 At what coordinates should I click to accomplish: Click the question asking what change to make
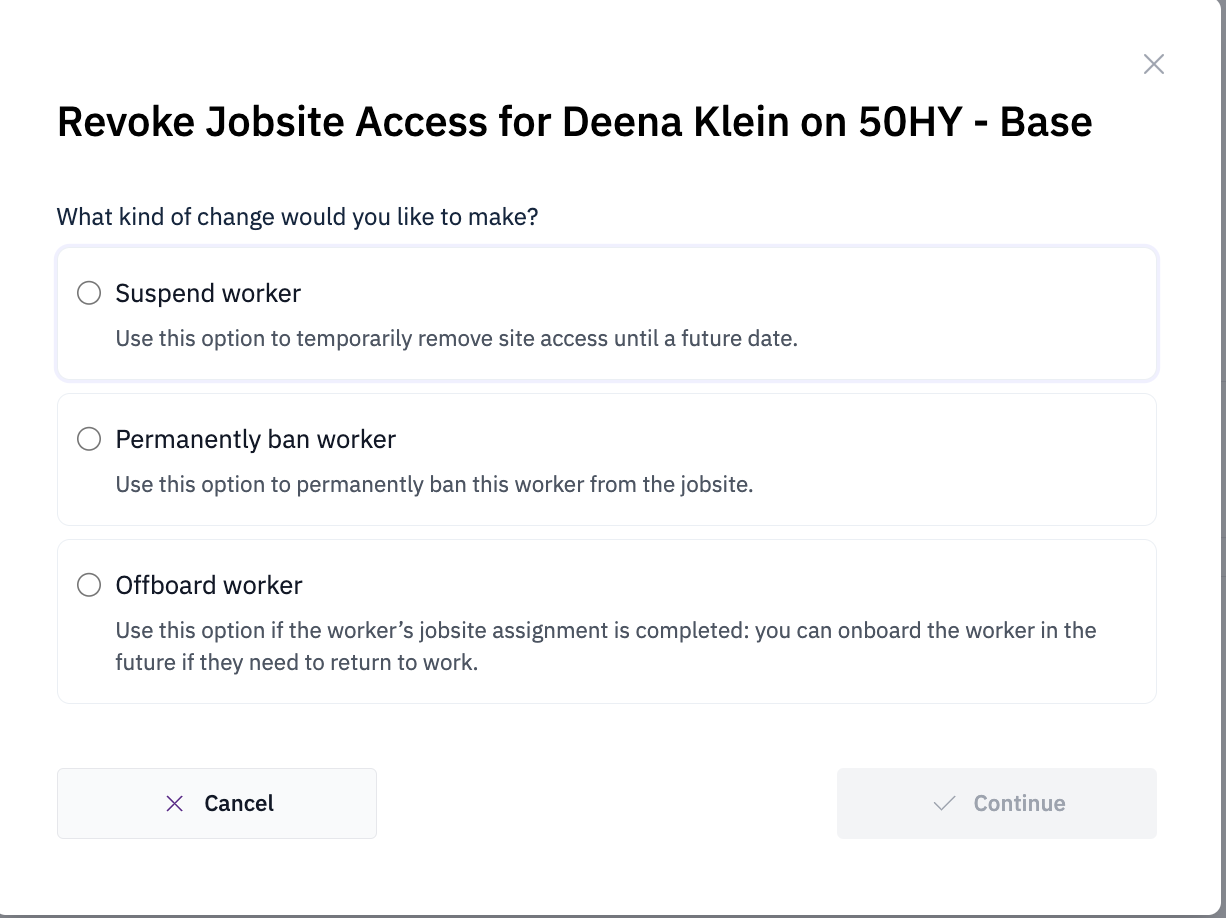coord(297,217)
